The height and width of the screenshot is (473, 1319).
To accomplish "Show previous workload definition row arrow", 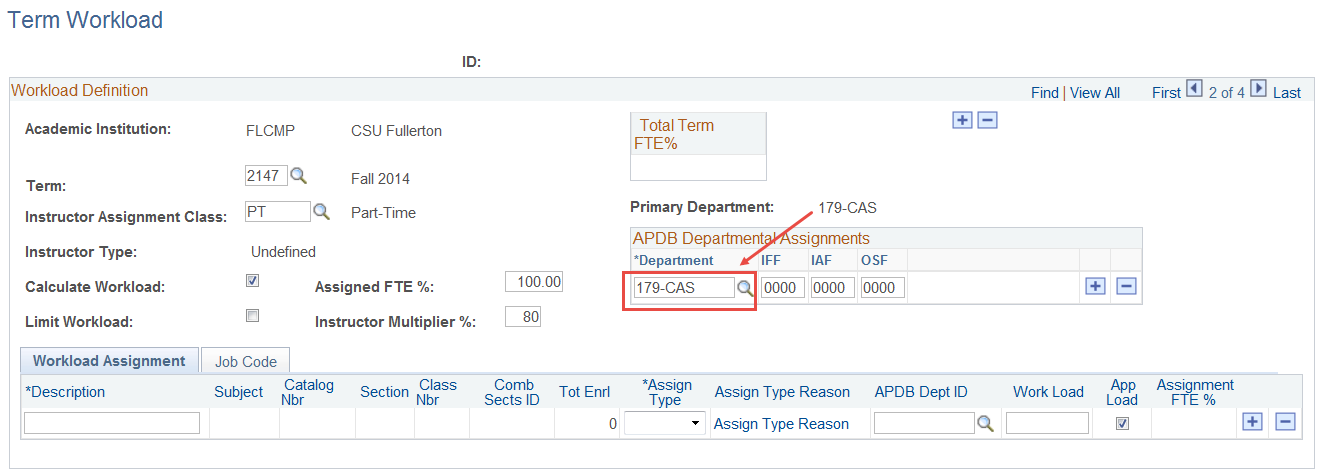I will pos(1193,90).
